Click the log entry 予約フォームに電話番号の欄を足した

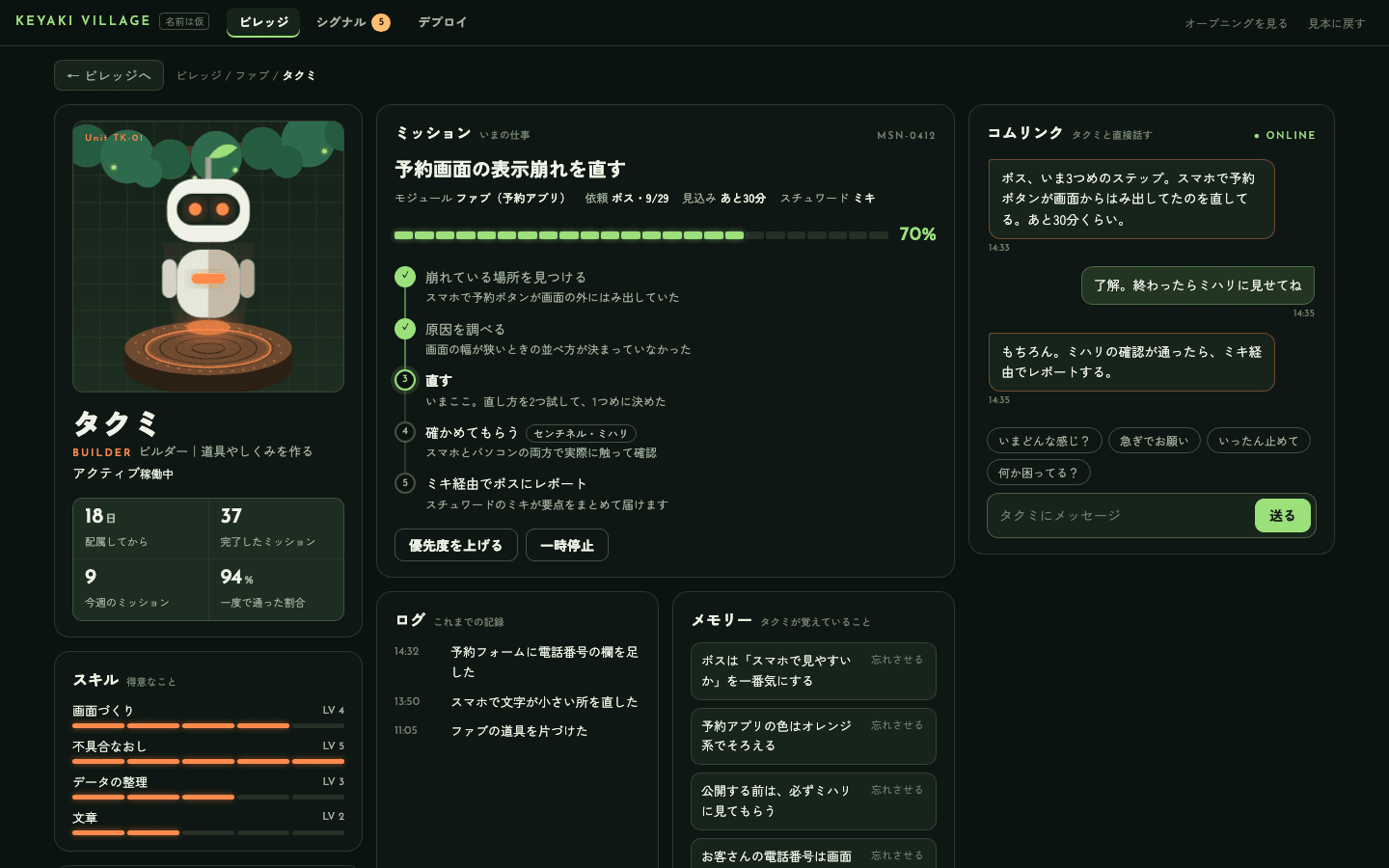pyautogui.click(x=517, y=662)
